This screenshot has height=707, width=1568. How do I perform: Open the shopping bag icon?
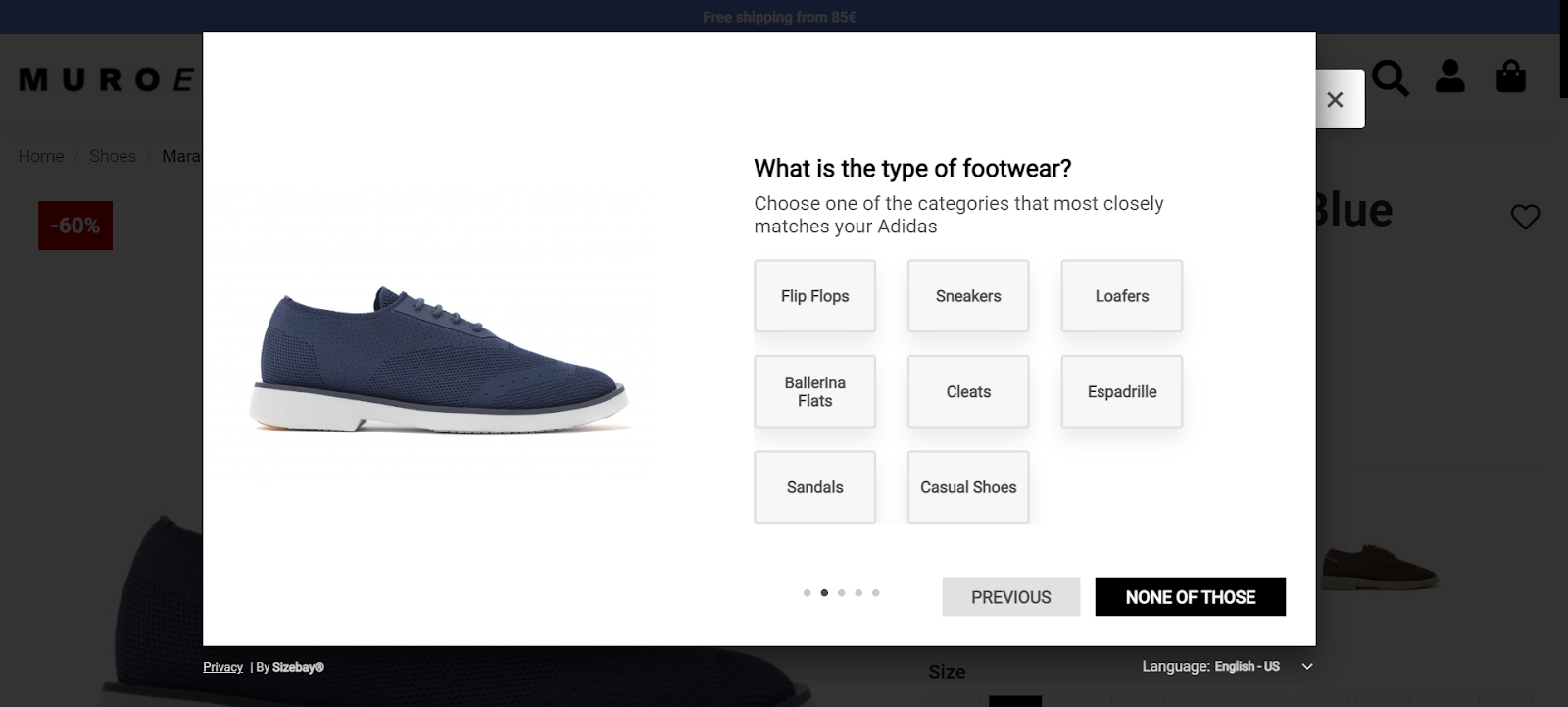1510,76
